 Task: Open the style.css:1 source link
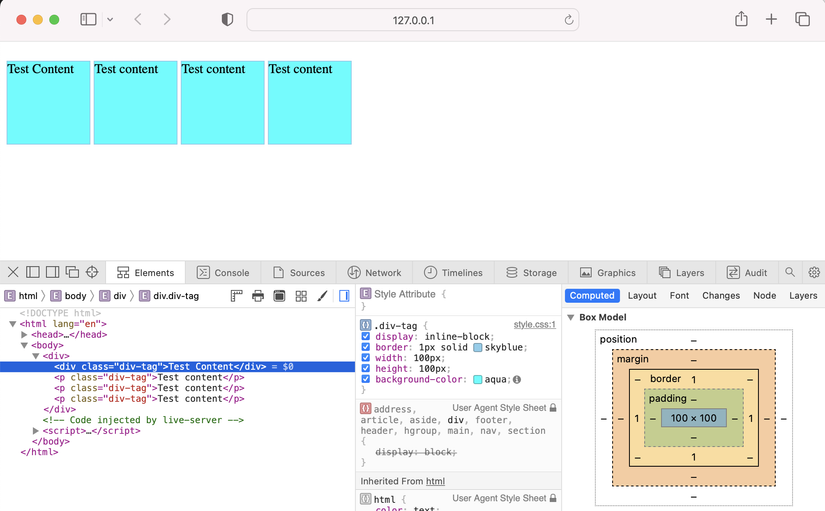[x=535, y=325]
